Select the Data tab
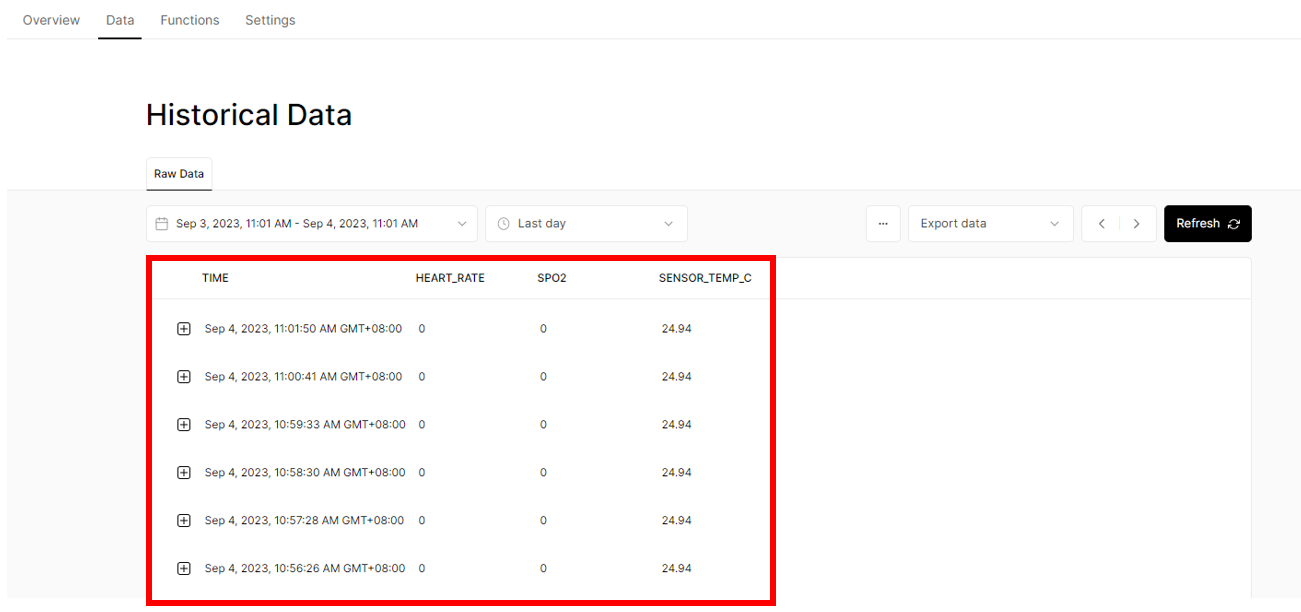1301x612 pixels. pos(120,20)
